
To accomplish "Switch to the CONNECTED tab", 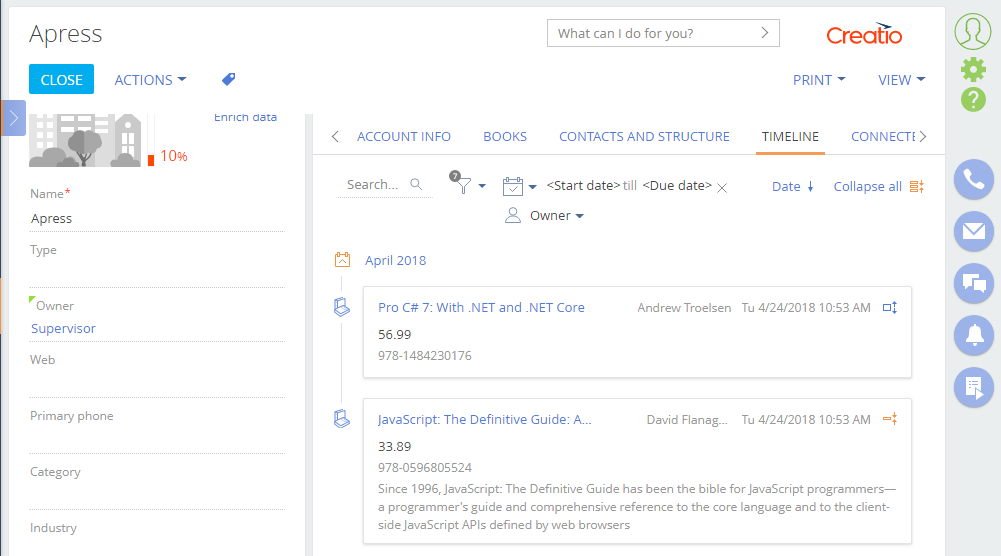I will tap(883, 137).
